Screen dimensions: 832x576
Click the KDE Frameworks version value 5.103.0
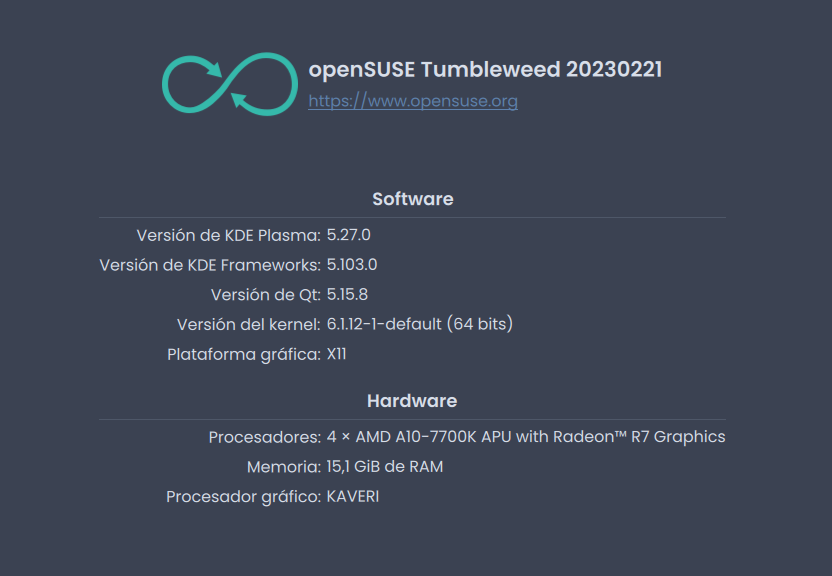coord(352,265)
